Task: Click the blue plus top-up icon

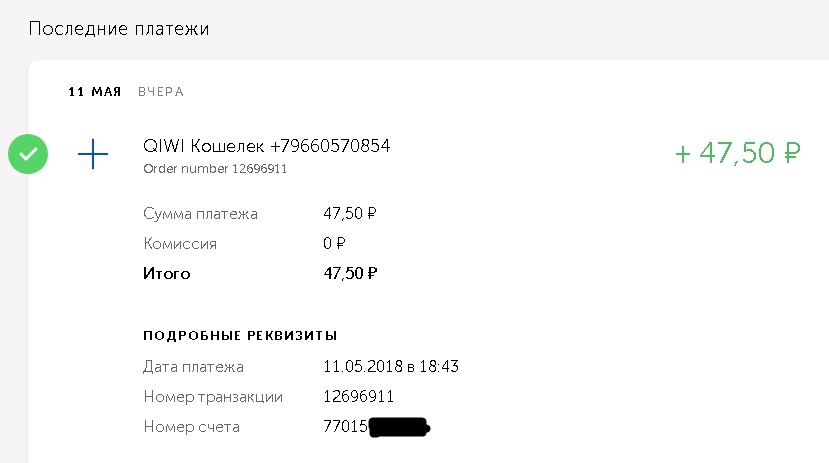Action: pos(93,154)
